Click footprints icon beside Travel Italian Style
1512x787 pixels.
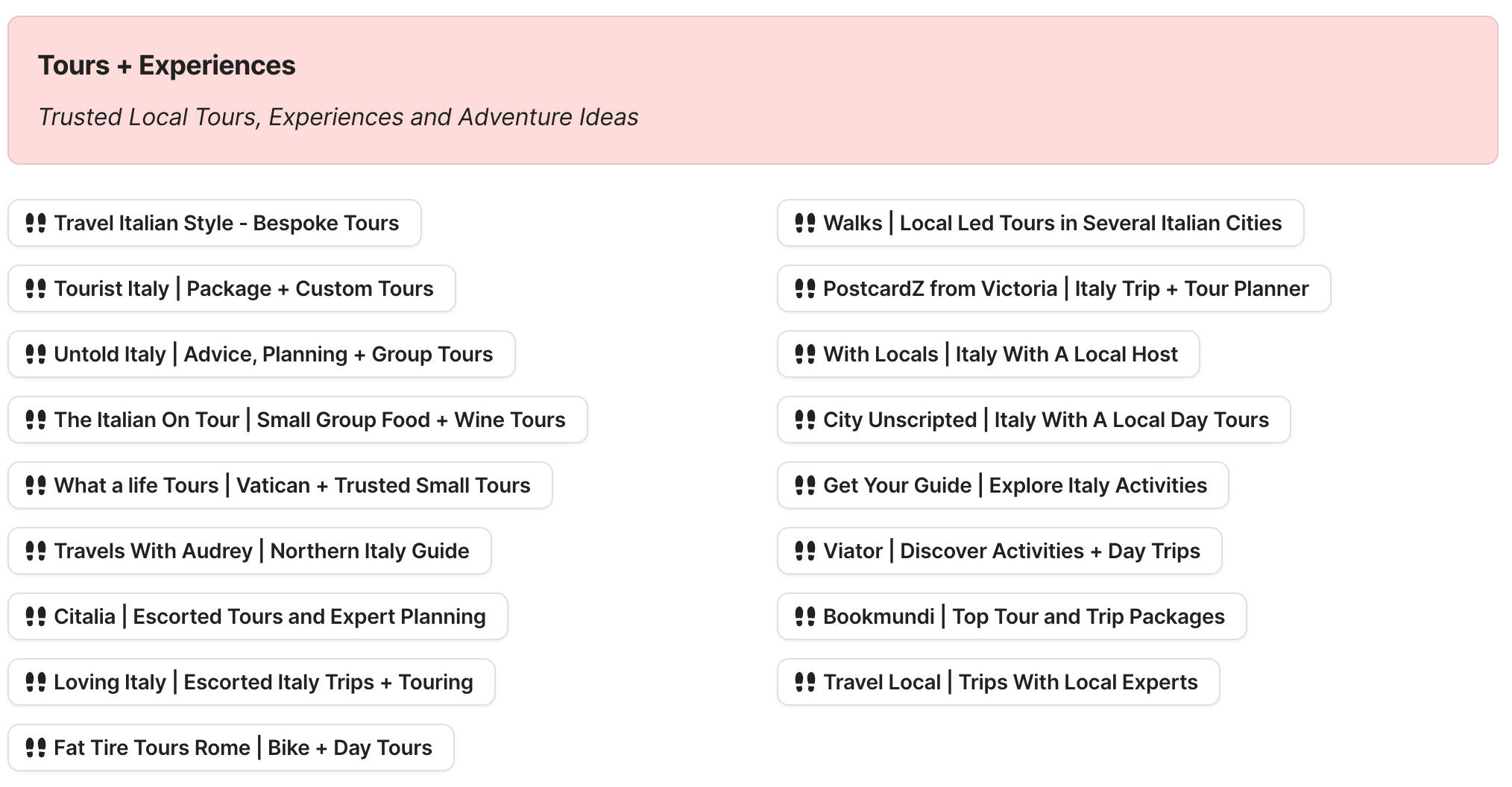point(36,223)
